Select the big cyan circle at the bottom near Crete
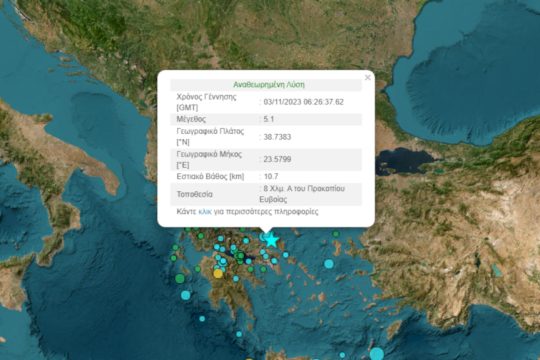Image resolution: width=540 pixels, height=360 pixels. [x=377, y=354]
